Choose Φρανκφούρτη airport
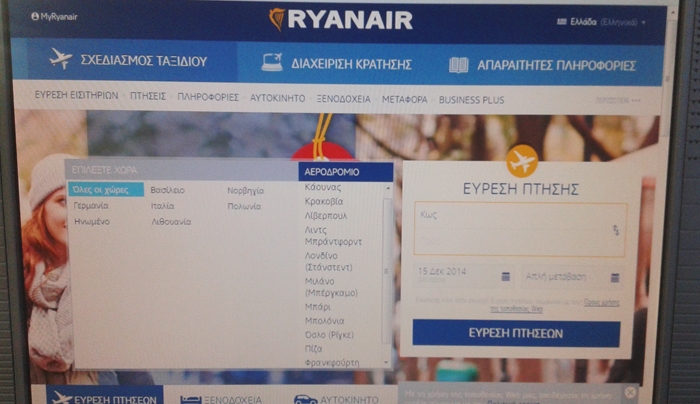This screenshot has width=700, height=404. pyautogui.click(x=332, y=363)
